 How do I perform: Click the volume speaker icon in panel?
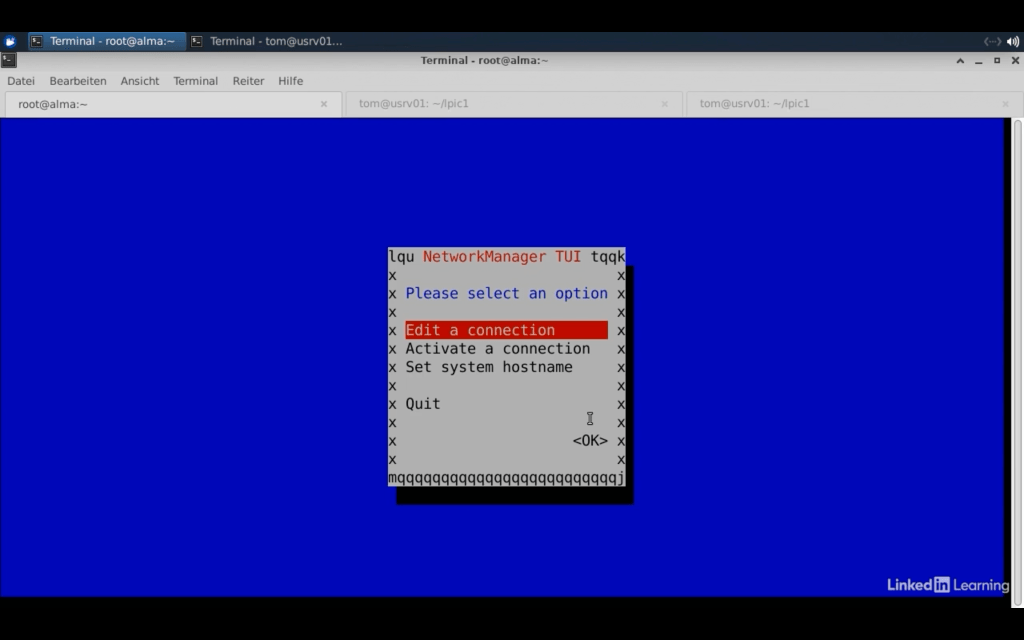[1013, 41]
